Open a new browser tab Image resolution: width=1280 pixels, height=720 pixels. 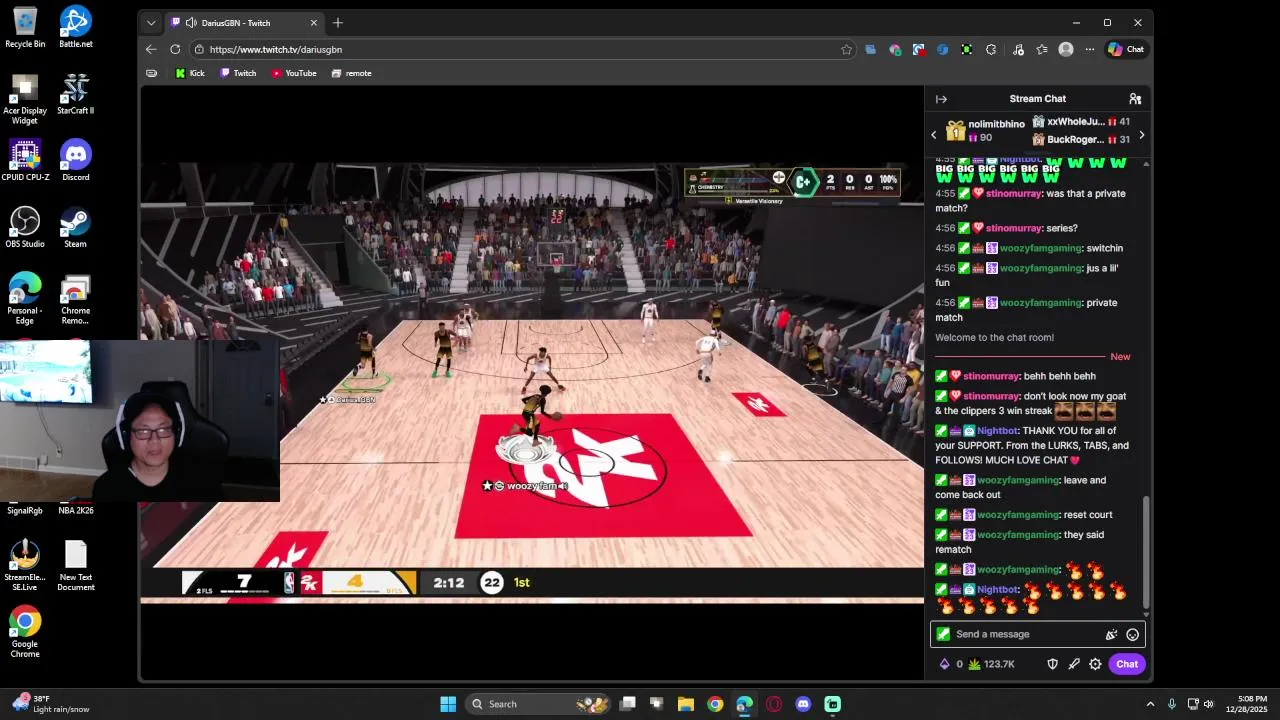pyautogui.click(x=338, y=22)
